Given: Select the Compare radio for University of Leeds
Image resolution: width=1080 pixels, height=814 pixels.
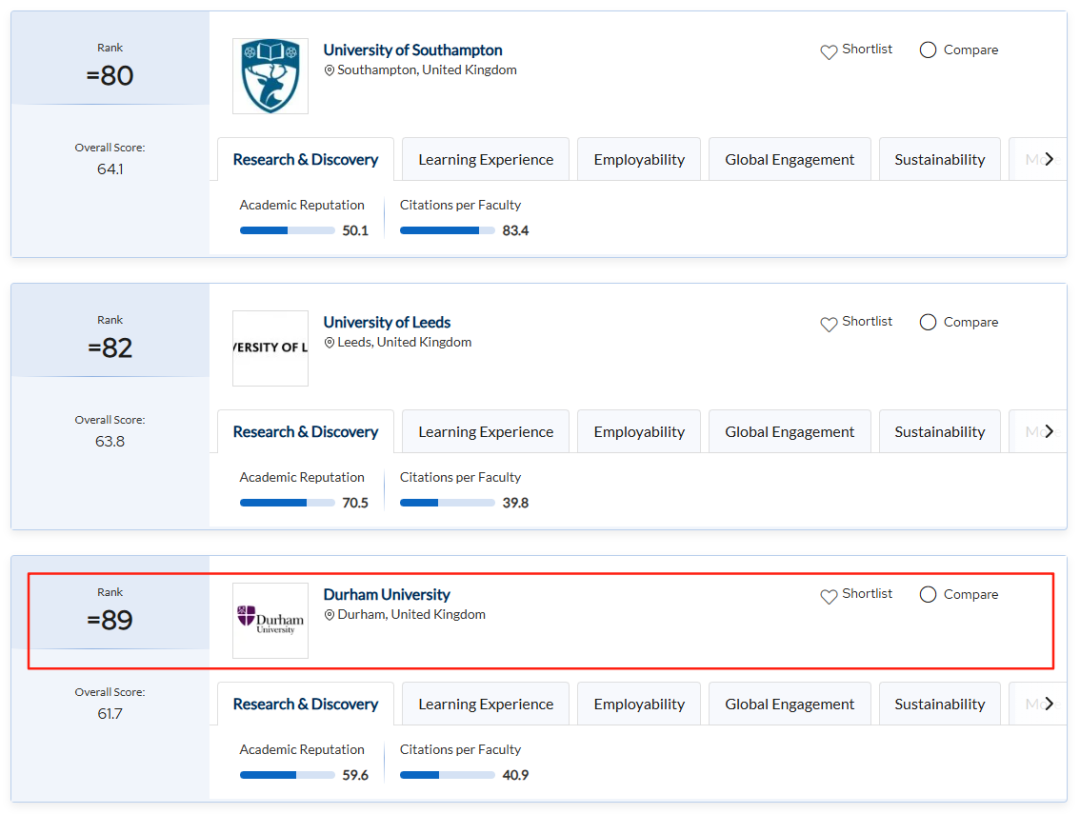Looking at the screenshot, I should click(928, 322).
